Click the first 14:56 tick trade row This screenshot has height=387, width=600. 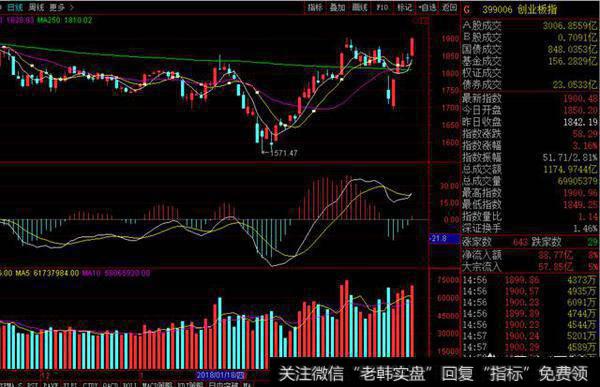(x=531, y=281)
